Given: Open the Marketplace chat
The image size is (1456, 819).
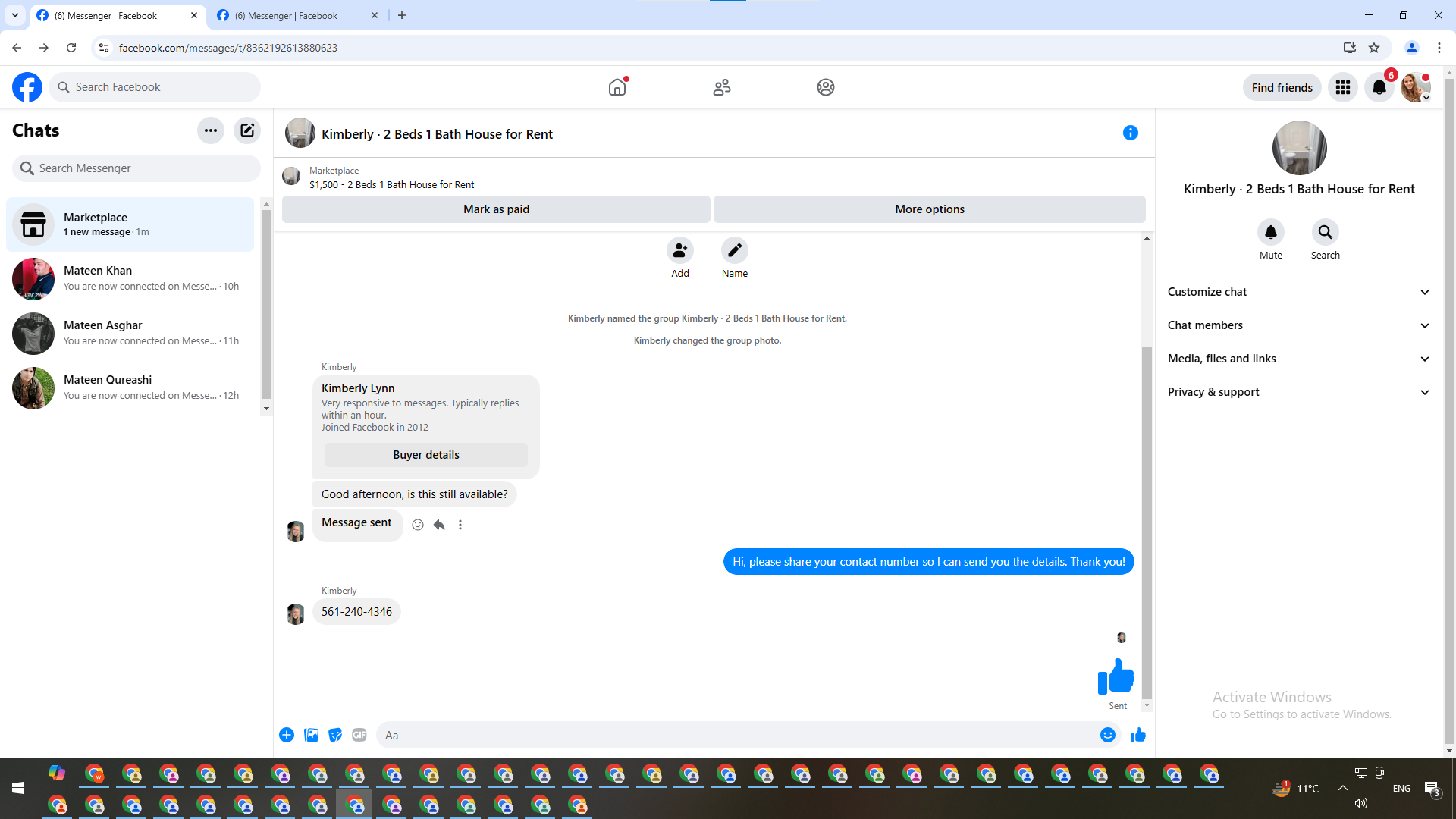Looking at the screenshot, I should click(x=130, y=224).
